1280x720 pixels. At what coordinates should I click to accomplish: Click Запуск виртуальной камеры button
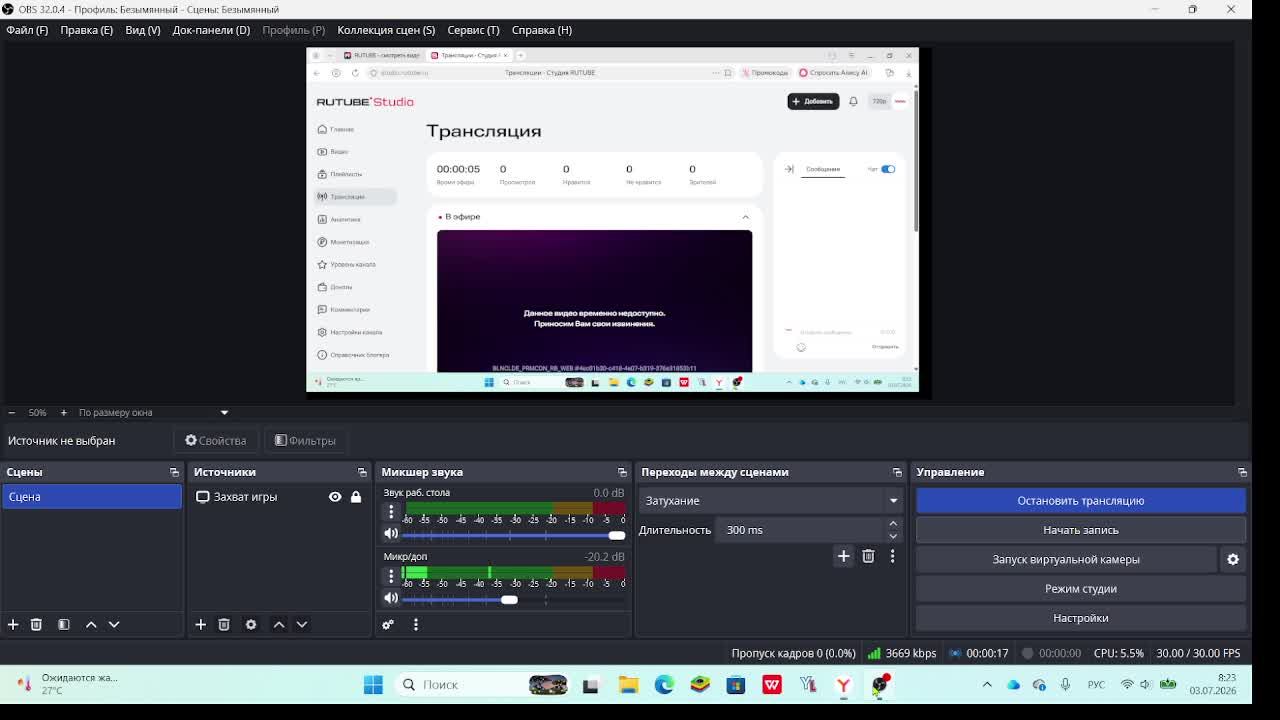pos(1066,559)
